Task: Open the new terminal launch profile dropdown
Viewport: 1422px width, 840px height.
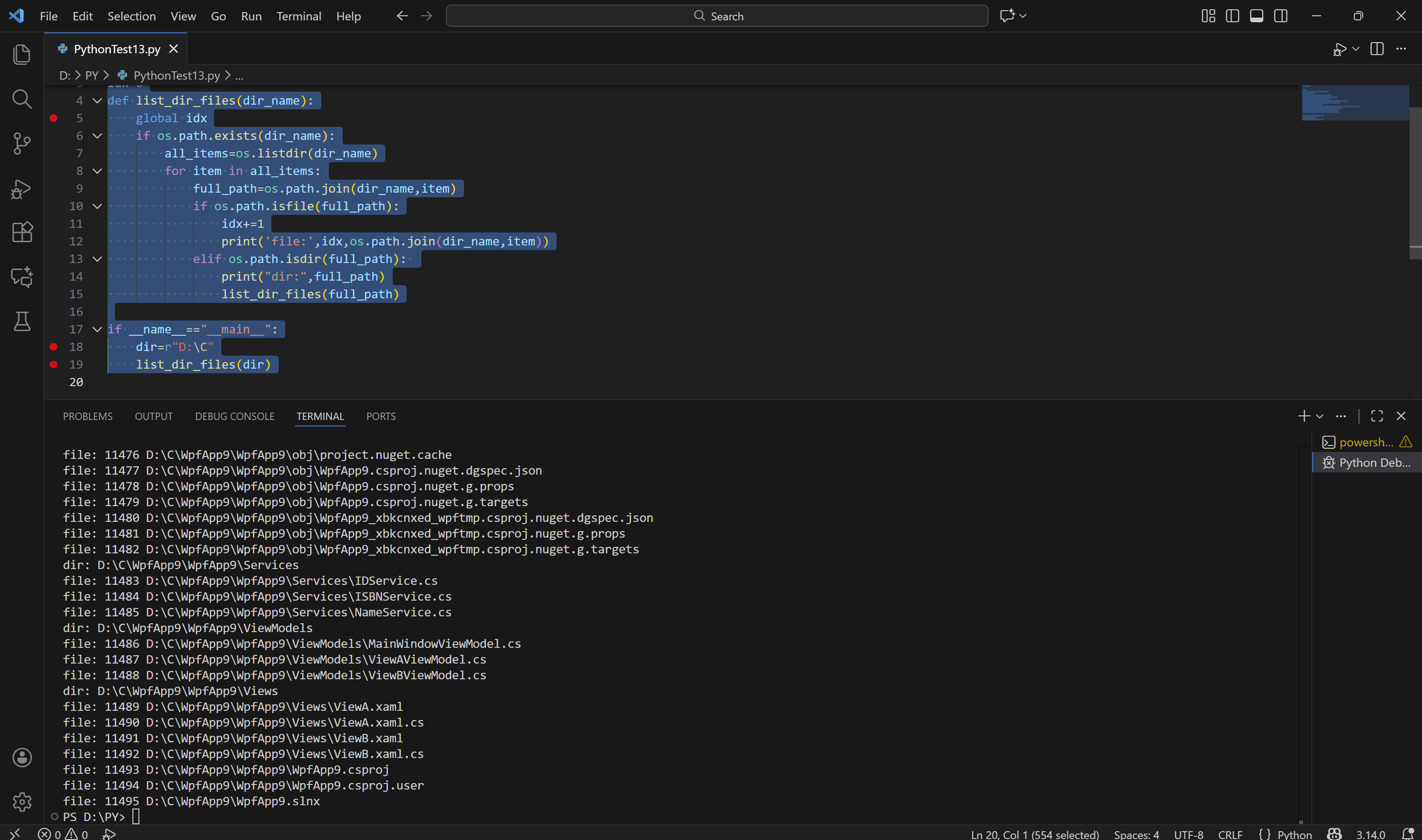Action: tap(1320, 417)
